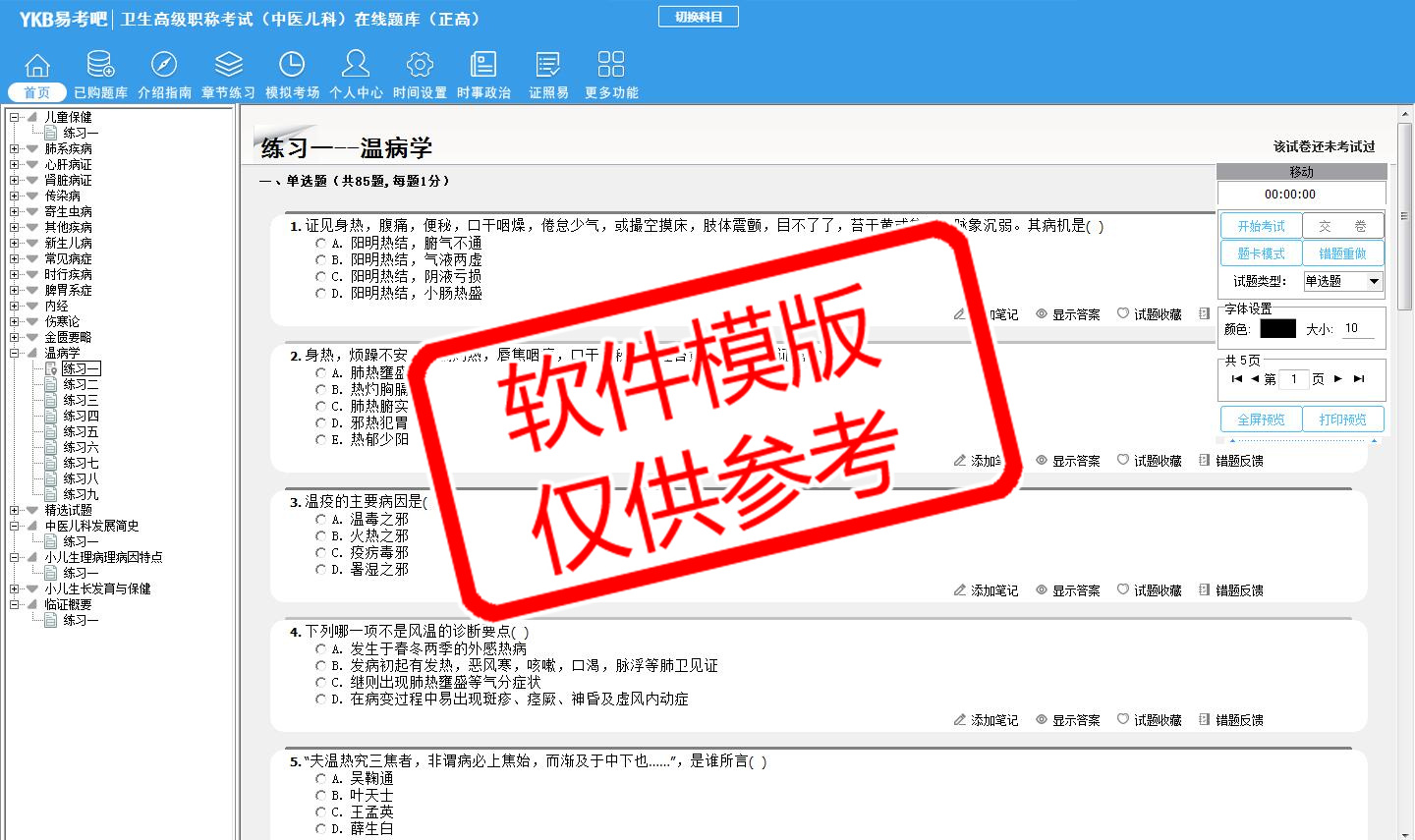Click the 开始考试 button
This screenshot has height=840, width=1415.
(x=1261, y=226)
